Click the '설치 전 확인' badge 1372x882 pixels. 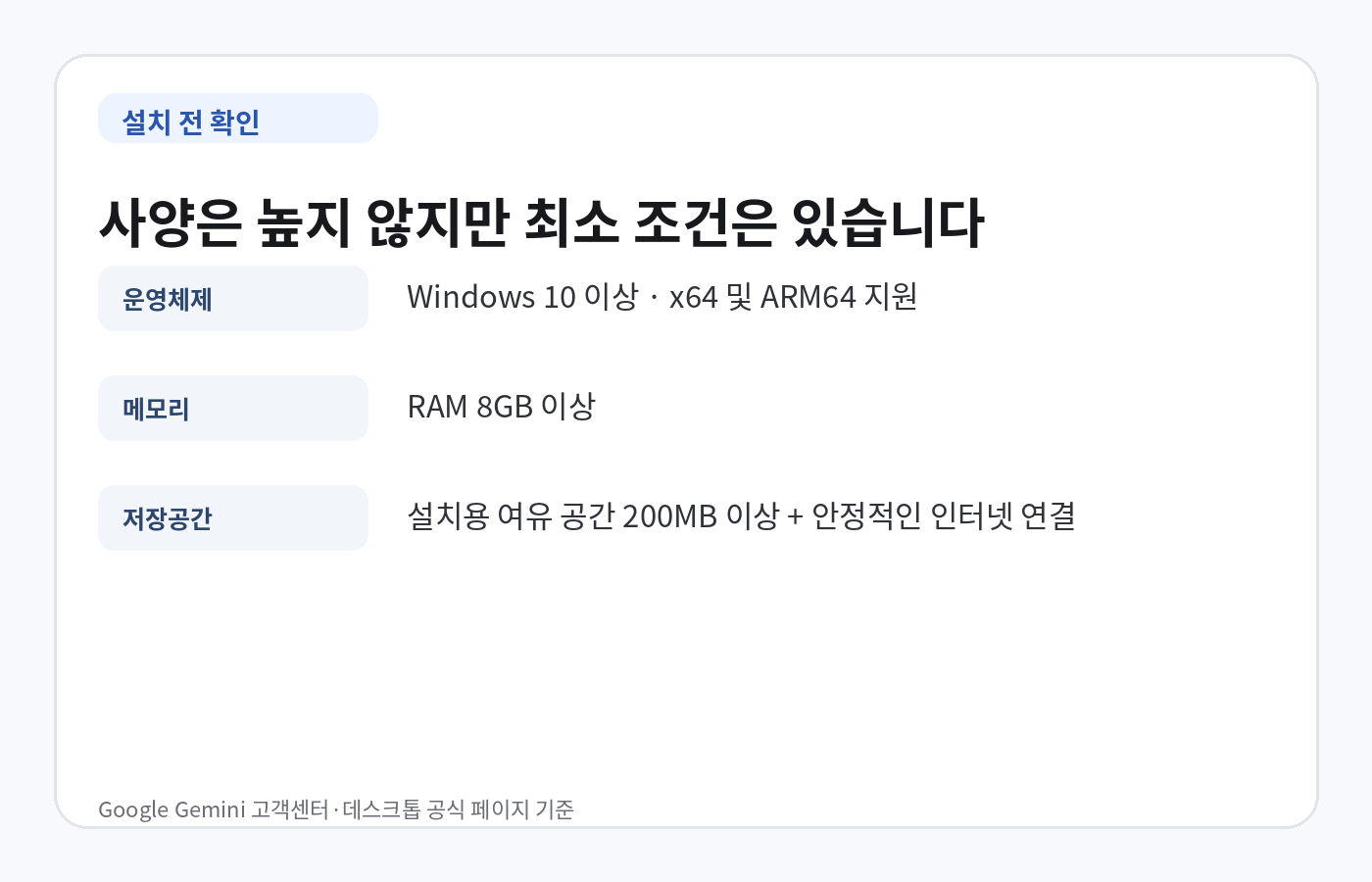(x=238, y=119)
